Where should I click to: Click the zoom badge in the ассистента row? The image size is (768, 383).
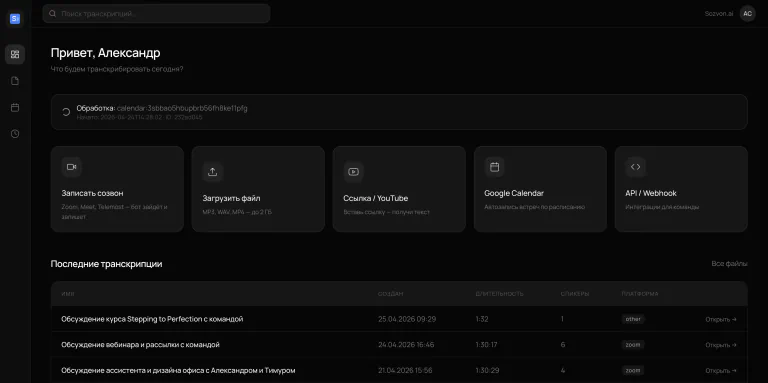(633, 371)
